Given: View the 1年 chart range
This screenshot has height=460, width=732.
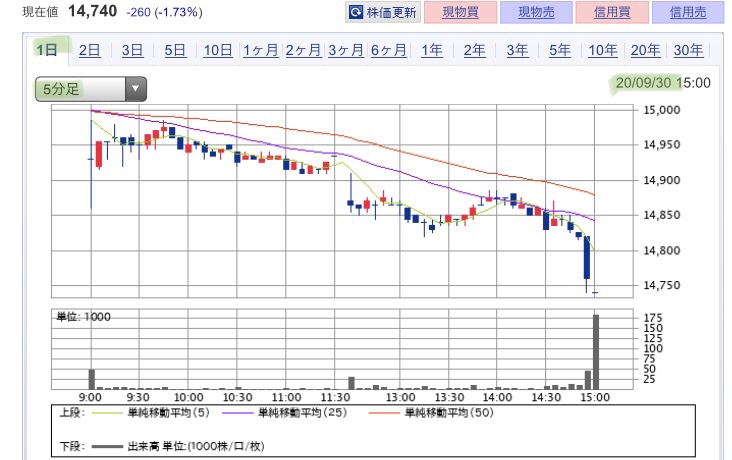Looking at the screenshot, I should [431, 50].
